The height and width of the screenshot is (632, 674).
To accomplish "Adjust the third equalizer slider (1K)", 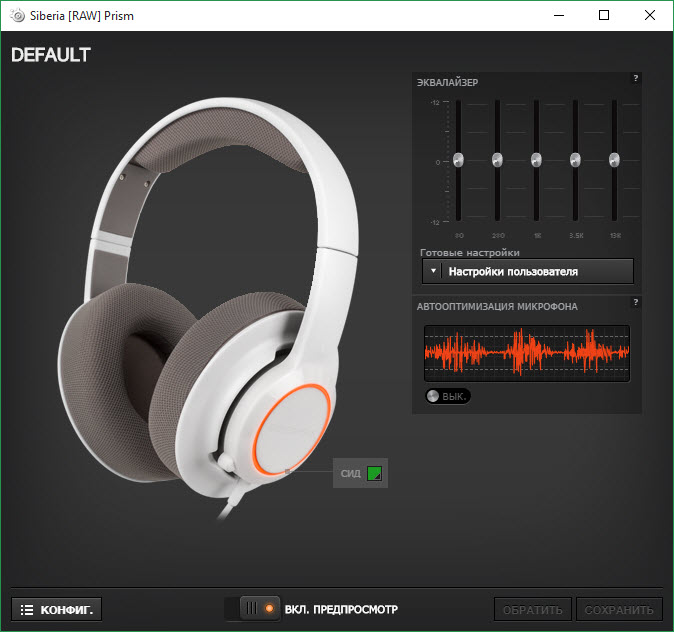I will pos(536,160).
